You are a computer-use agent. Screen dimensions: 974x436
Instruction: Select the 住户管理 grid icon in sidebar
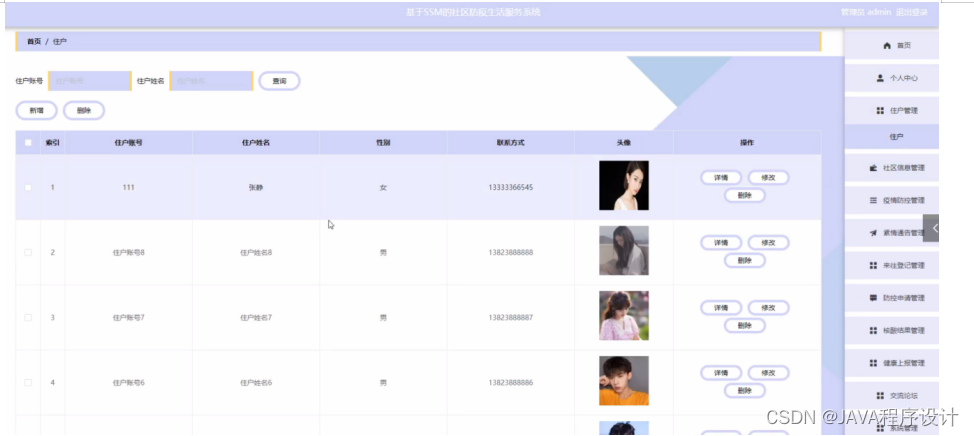tap(880, 111)
